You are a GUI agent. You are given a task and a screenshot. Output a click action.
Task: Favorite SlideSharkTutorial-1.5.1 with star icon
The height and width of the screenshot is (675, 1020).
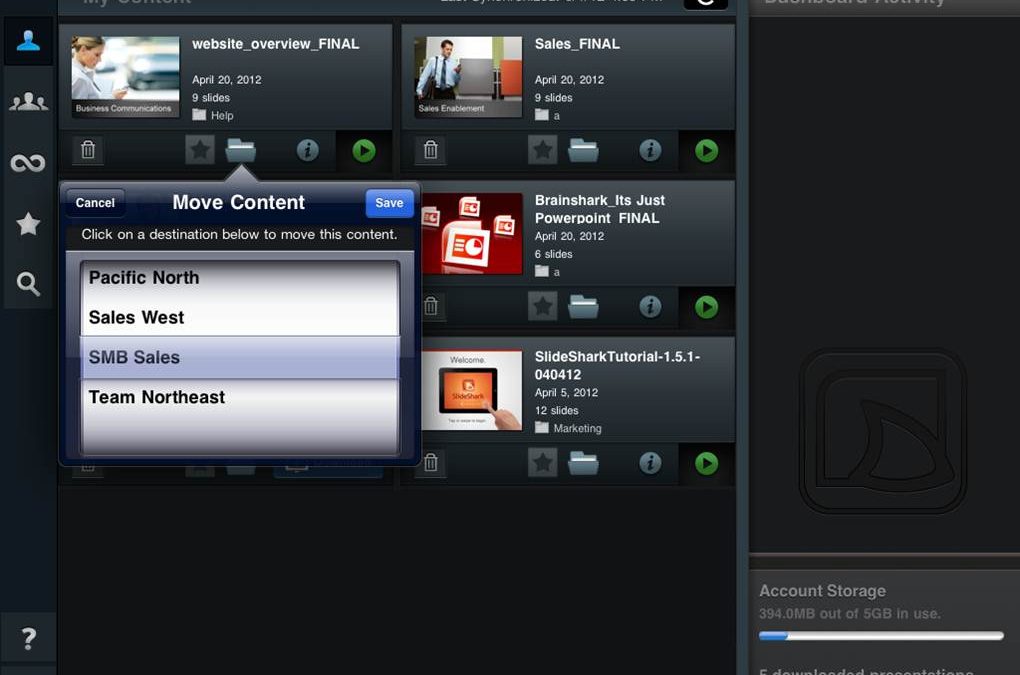click(x=543, y=463)
